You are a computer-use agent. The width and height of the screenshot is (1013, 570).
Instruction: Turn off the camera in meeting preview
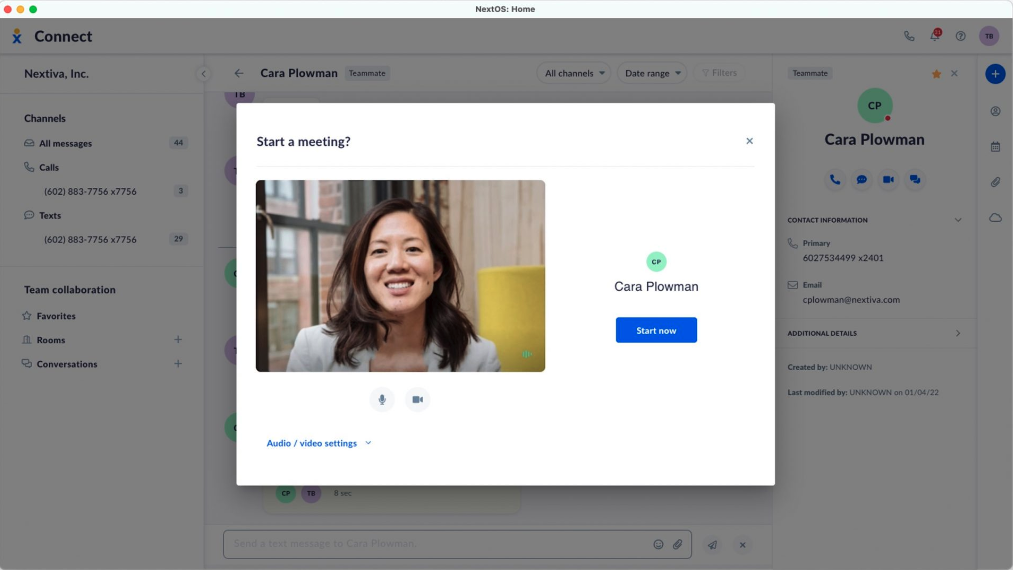pyautogui.click(x=417, y=399)
